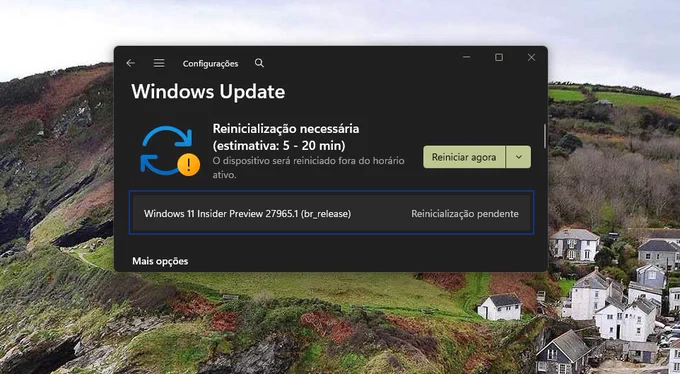Viewport: 680px width, 374px height.
Task: Minimize the Configurações window
Action: pos(467,57)
